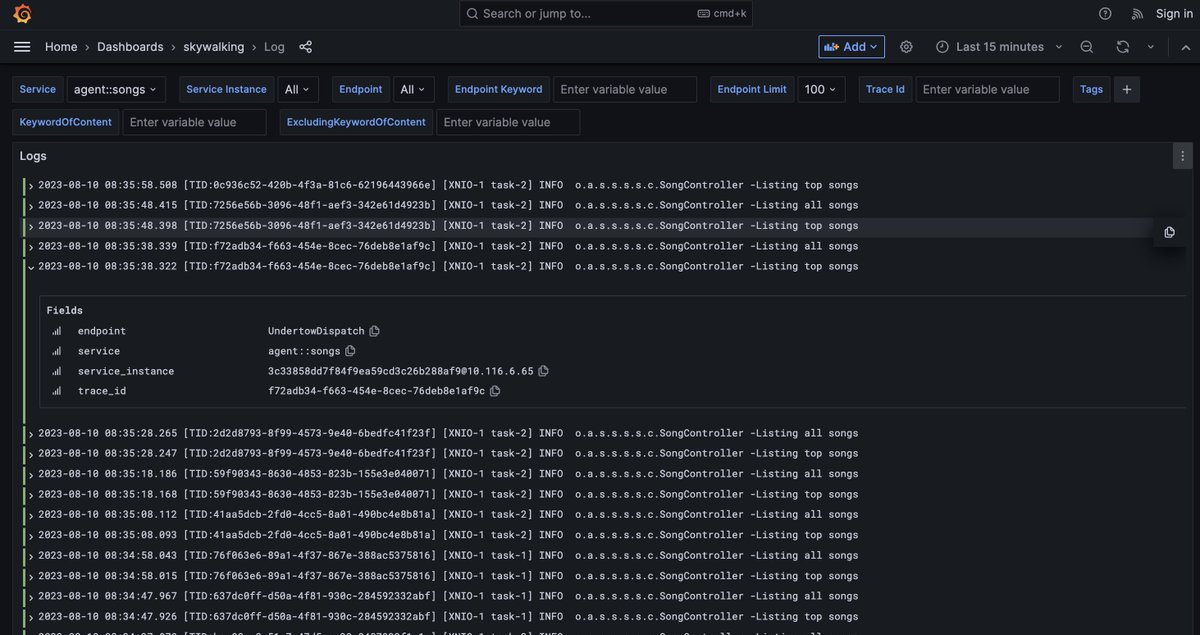Select the Log breadcrumb
This screenshot has height=635, width=1200.
[274, 47]
